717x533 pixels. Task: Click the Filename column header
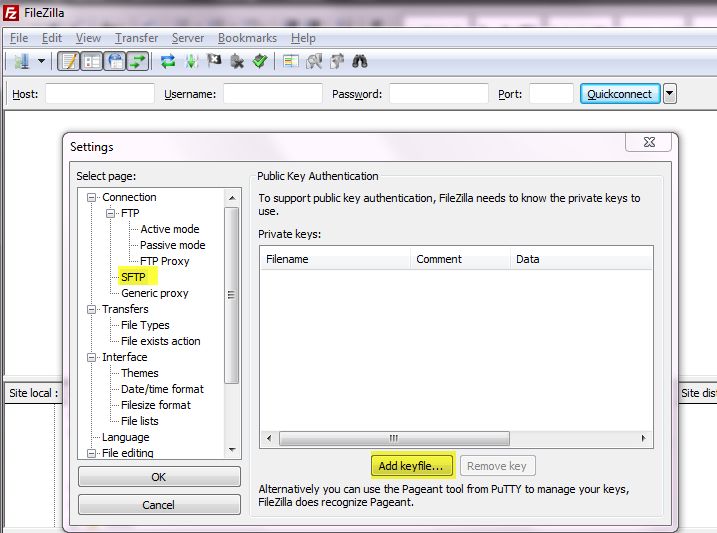point(335,259)
